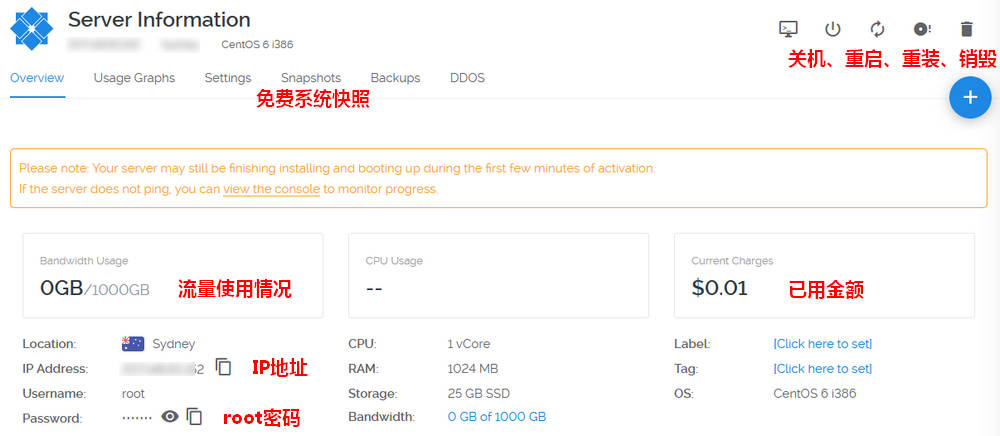This screenshot has width=1000, height=436.
Task: Click the power off server icon
Action: click(833, 29)
